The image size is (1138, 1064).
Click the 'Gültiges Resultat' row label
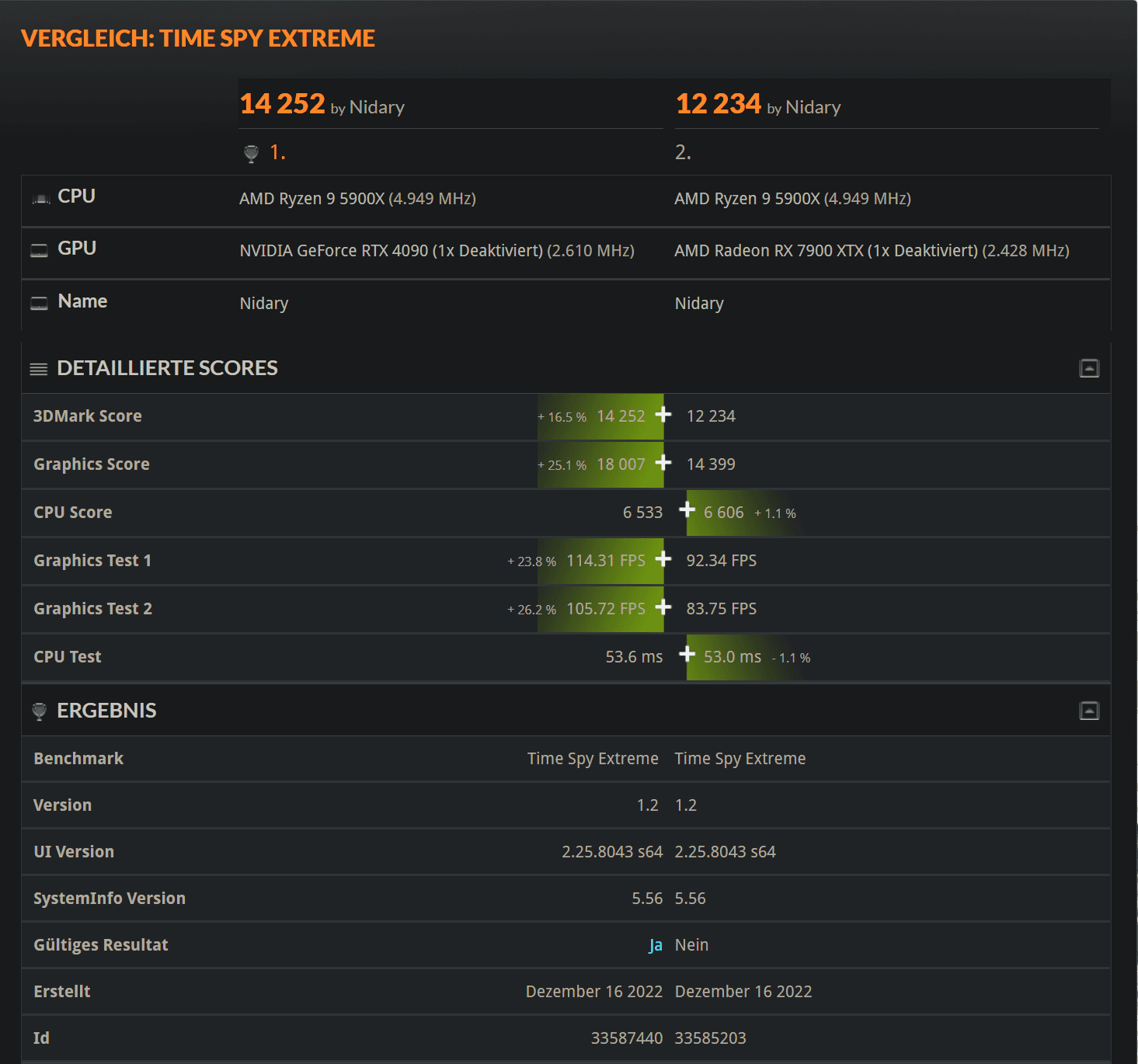point(101,945)
